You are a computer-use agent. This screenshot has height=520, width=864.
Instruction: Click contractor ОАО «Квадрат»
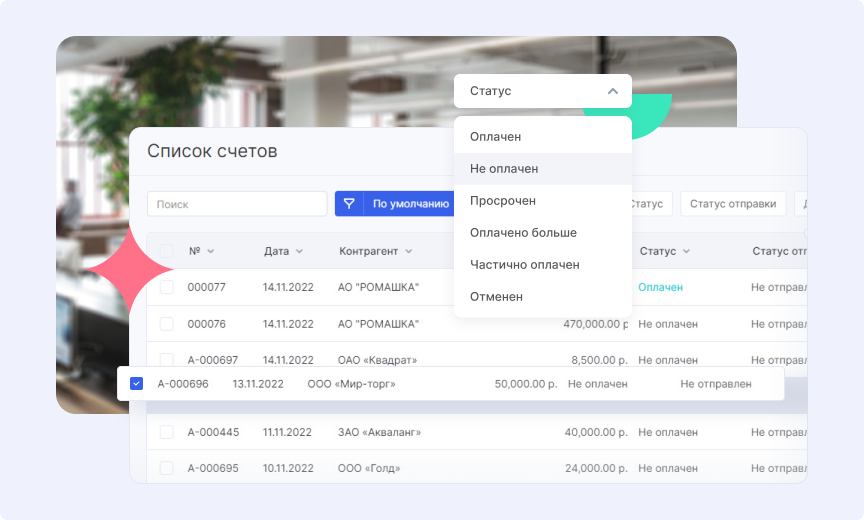click(x=377, y=360)
